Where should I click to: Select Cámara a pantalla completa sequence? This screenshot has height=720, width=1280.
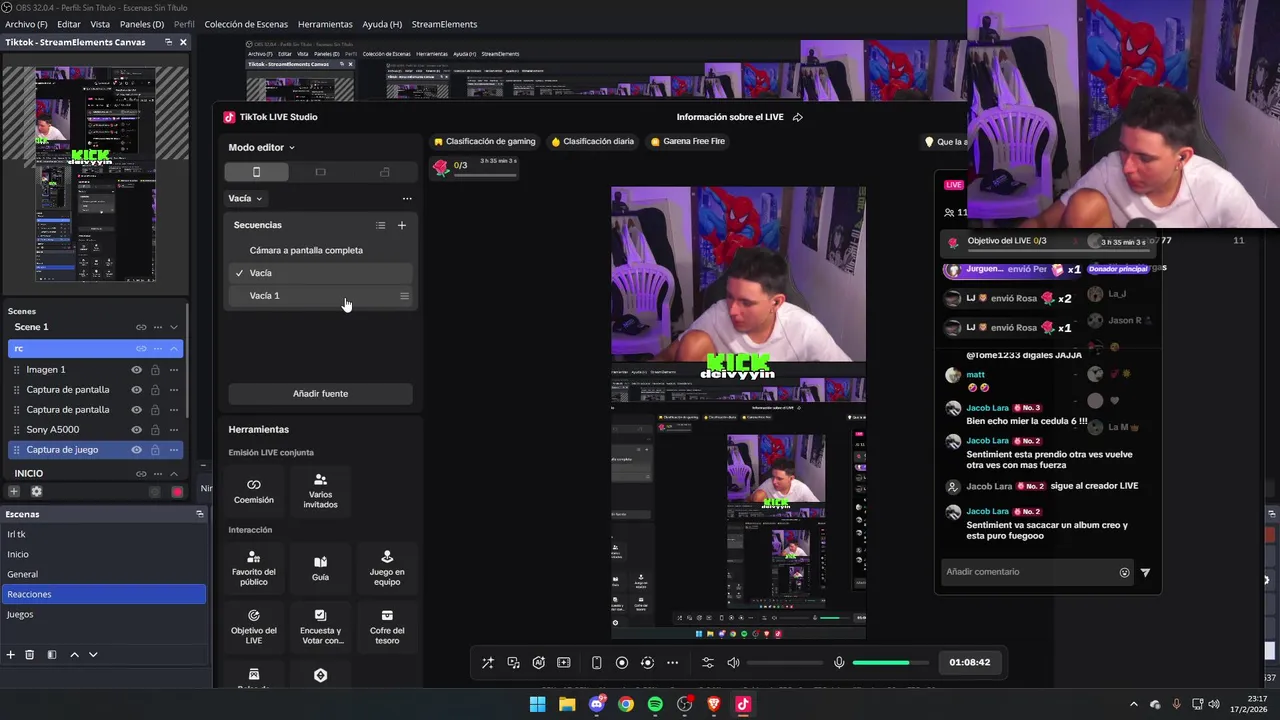pyautogui.click(x=320, y=250)
